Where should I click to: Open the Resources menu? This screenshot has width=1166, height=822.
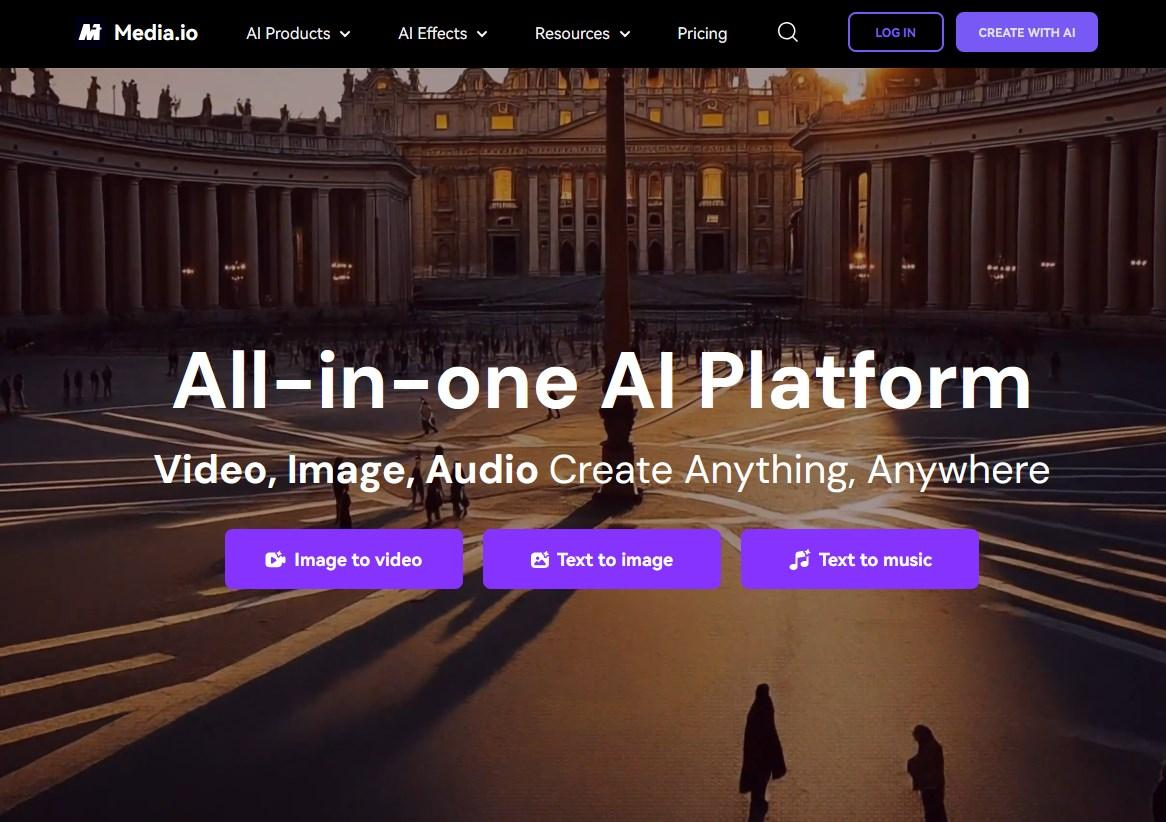582,33
